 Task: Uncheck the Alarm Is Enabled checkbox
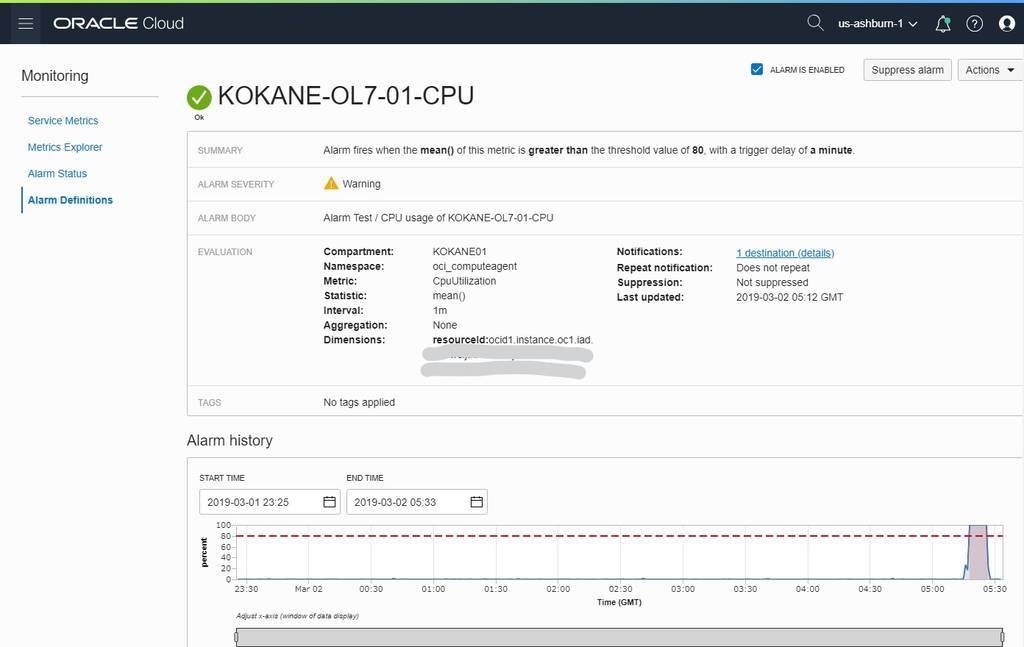(757, 69)
